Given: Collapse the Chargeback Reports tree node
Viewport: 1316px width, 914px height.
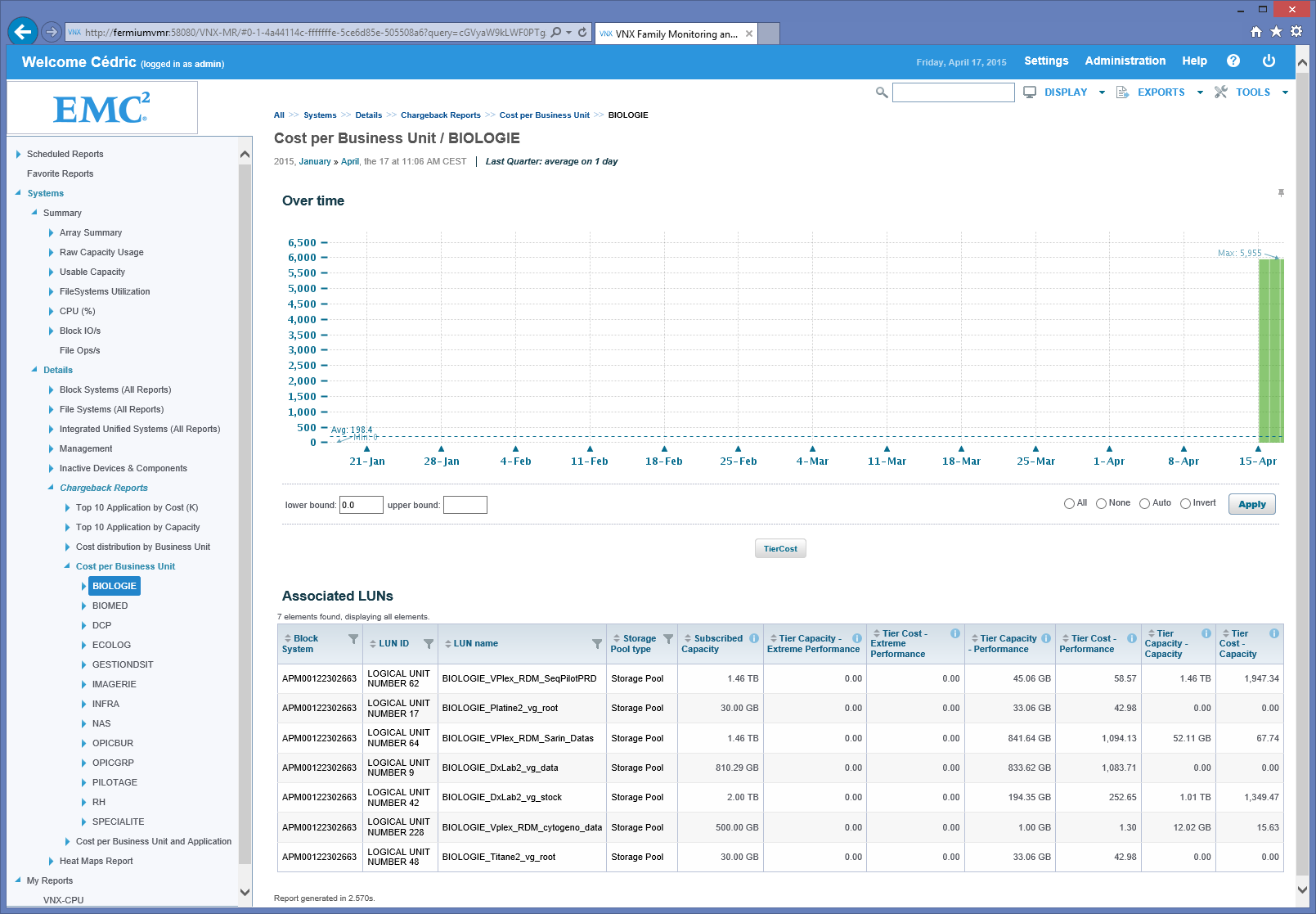Looking at the screenshot, I should [x=51, y=489].
